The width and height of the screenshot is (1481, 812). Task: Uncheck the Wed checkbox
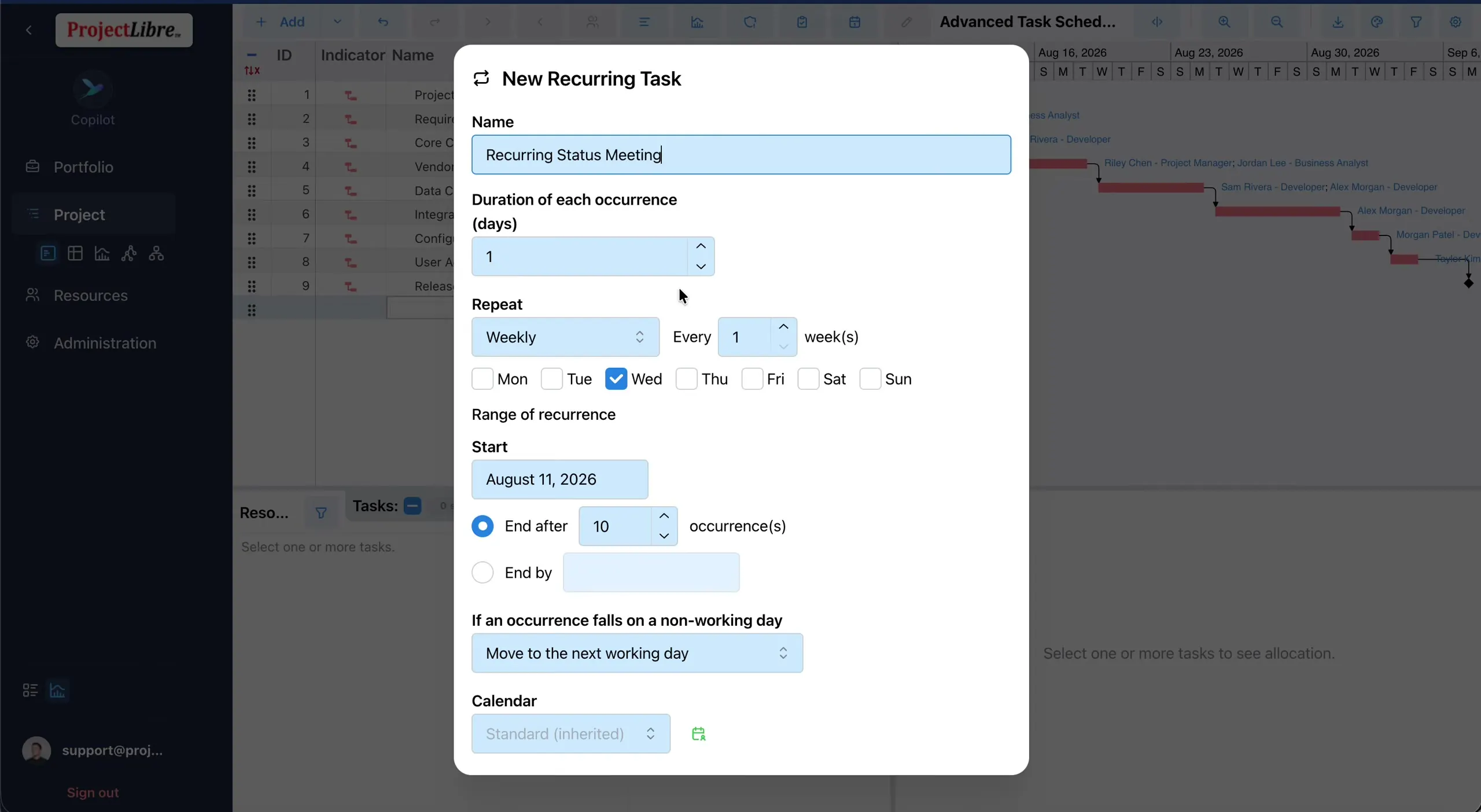point(616,379)
